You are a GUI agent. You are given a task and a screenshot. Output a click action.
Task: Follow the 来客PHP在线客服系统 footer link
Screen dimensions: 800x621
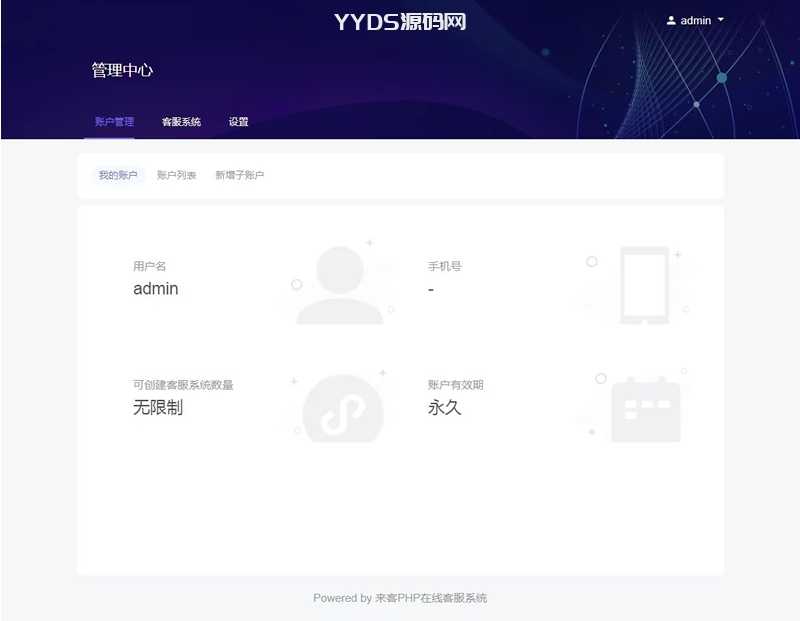[x=431, y=598]
